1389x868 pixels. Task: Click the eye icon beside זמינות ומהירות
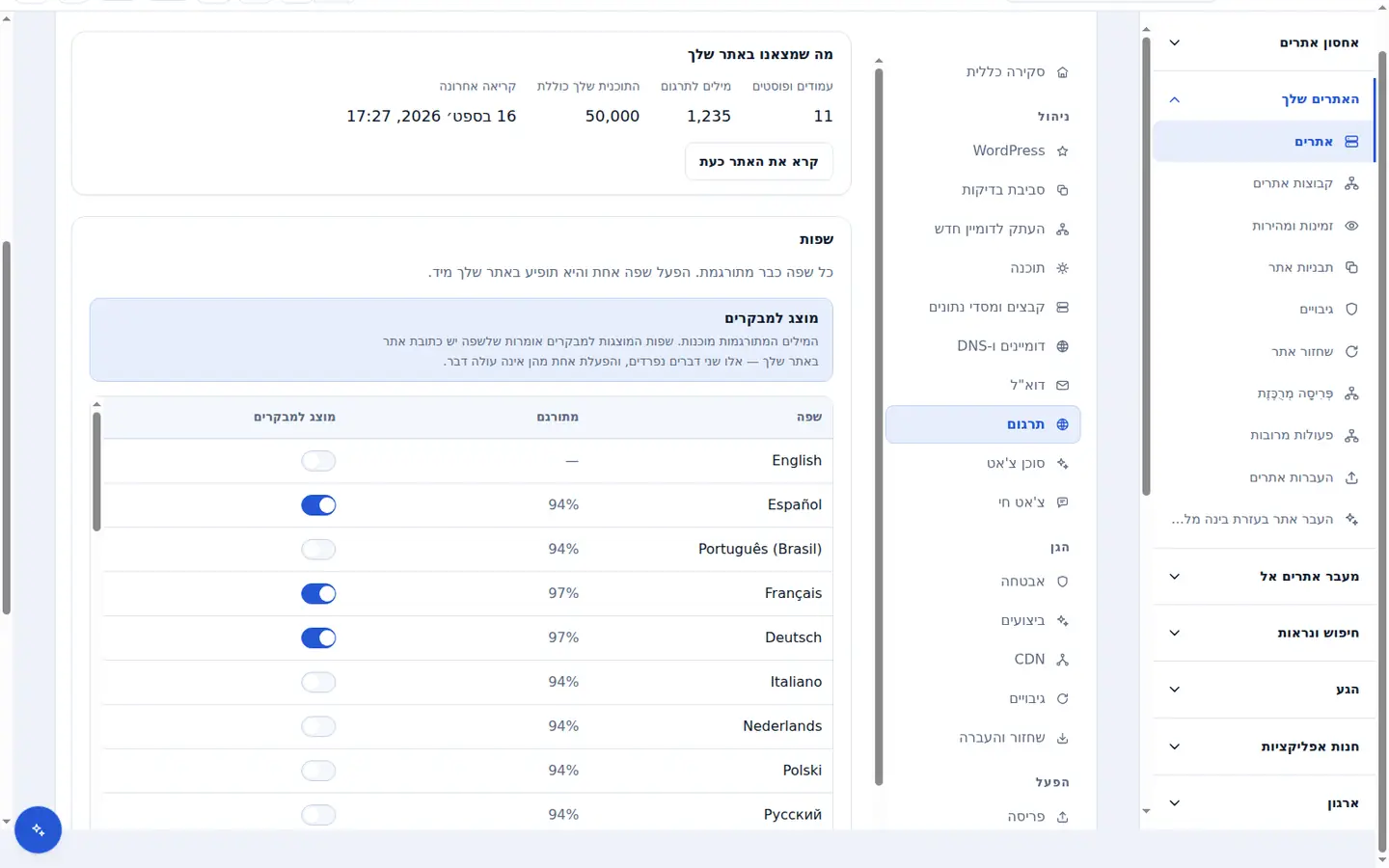[x=1351, y=226]
